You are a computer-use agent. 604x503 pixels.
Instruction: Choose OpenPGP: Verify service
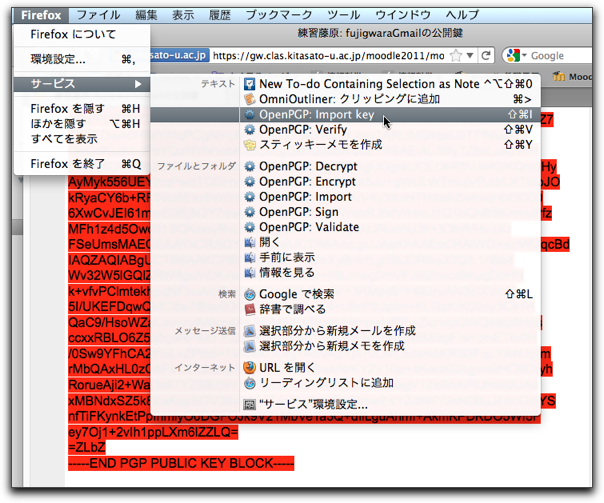390,129
